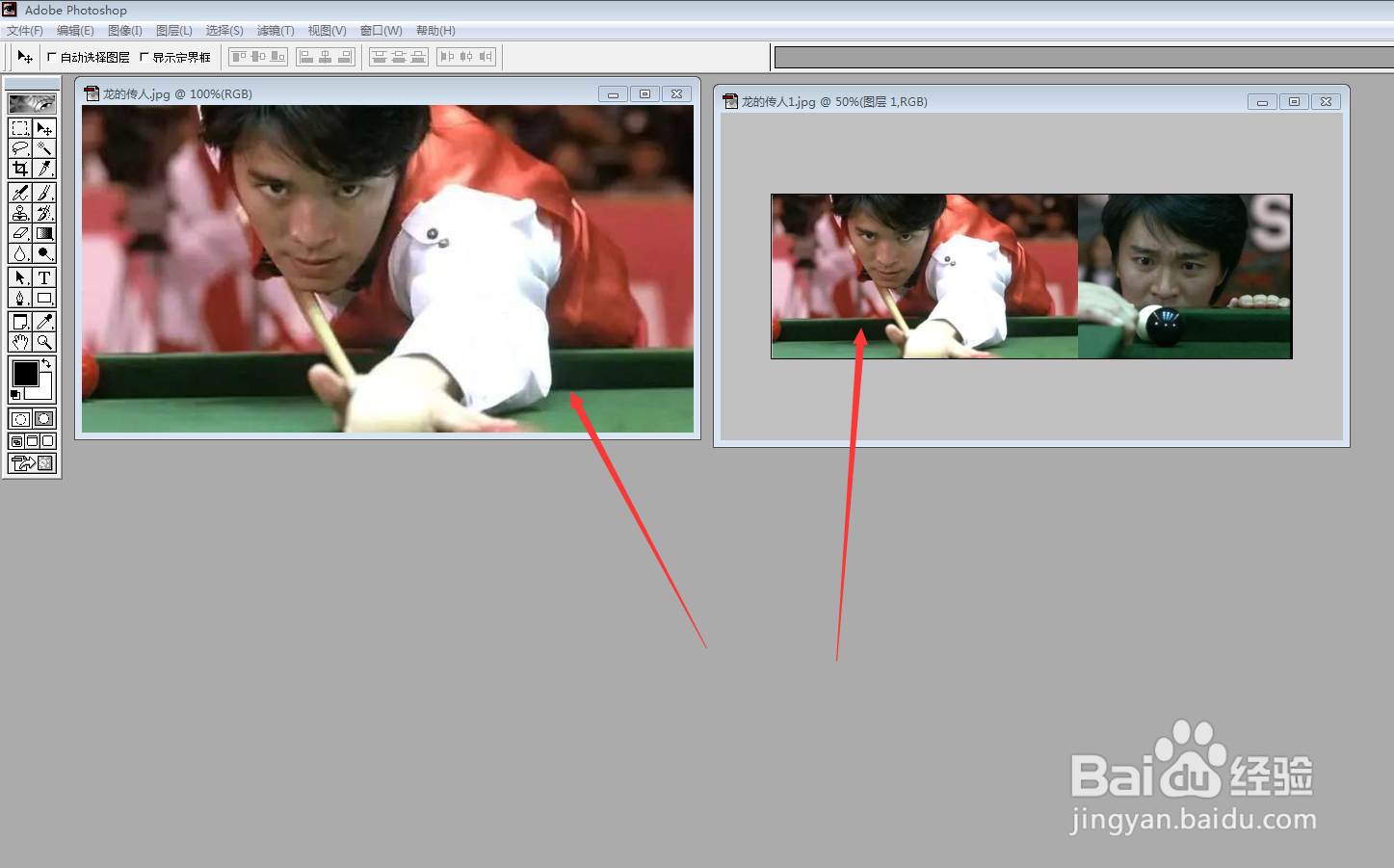Click the Distribute Bottom Edges button
This screenshot has height=868, width=1394.
pos(418,57)
